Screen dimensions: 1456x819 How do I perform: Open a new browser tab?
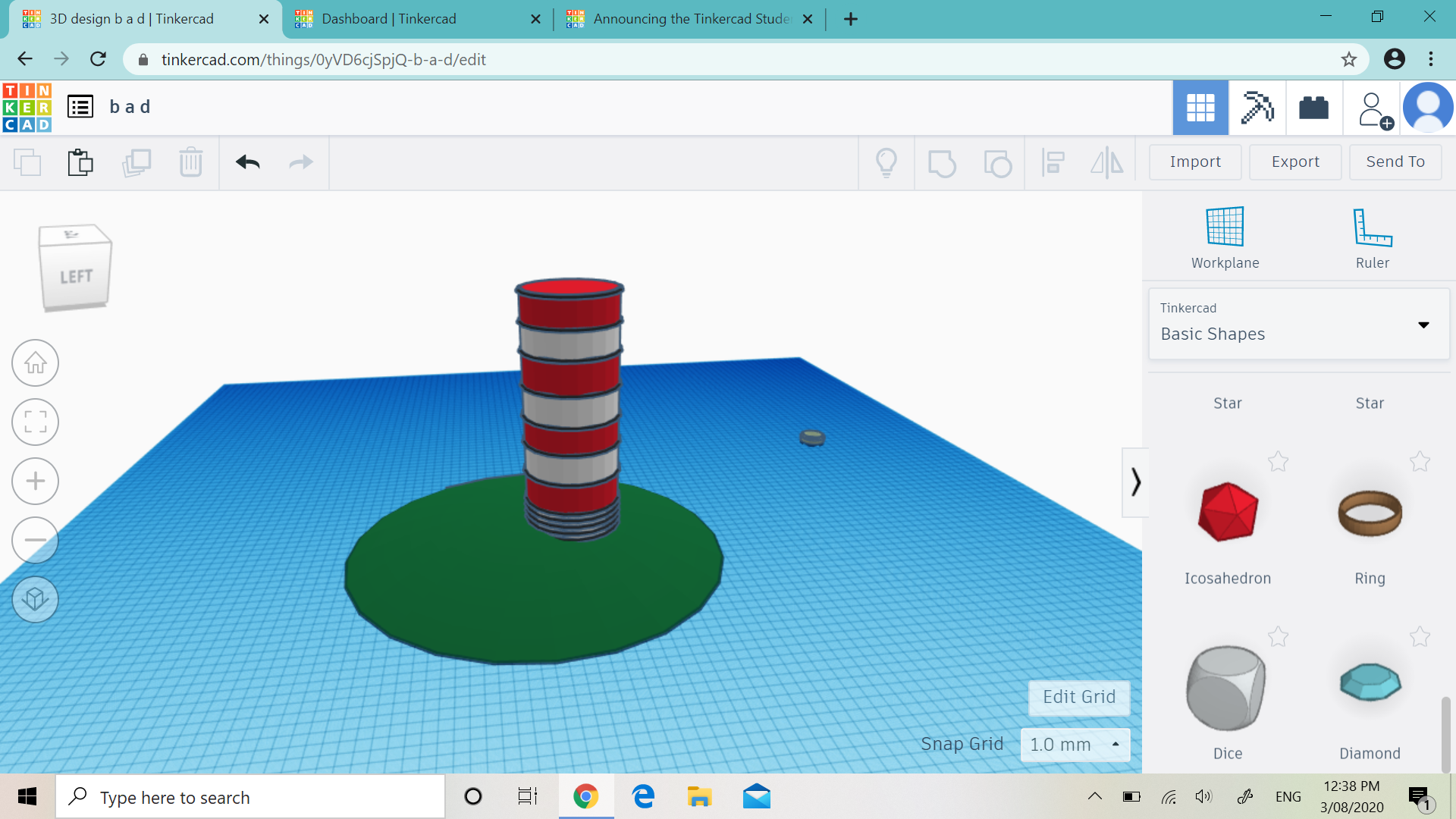pos(851,19)
